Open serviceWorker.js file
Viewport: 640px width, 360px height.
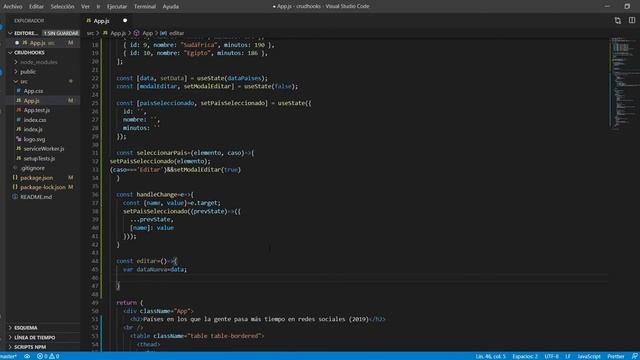pyautogui.click(x=44, y=149)
